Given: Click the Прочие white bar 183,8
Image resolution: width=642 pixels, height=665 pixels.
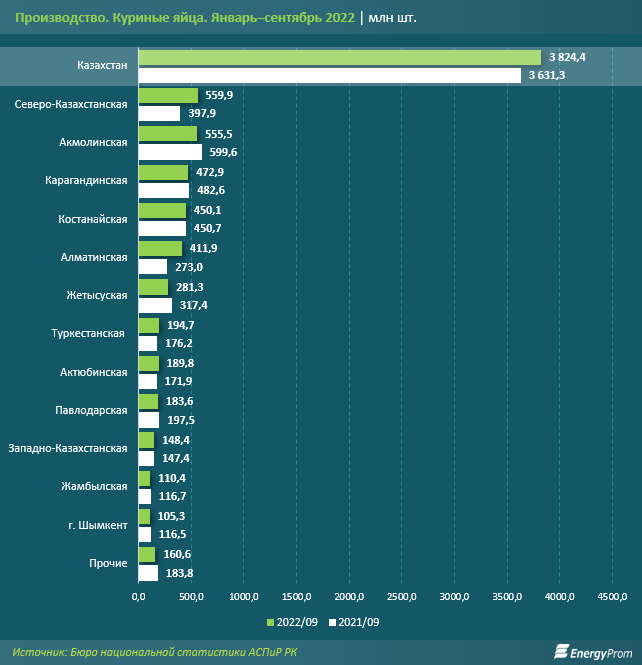Looking at the screenshot, I should tap(148, 573).
